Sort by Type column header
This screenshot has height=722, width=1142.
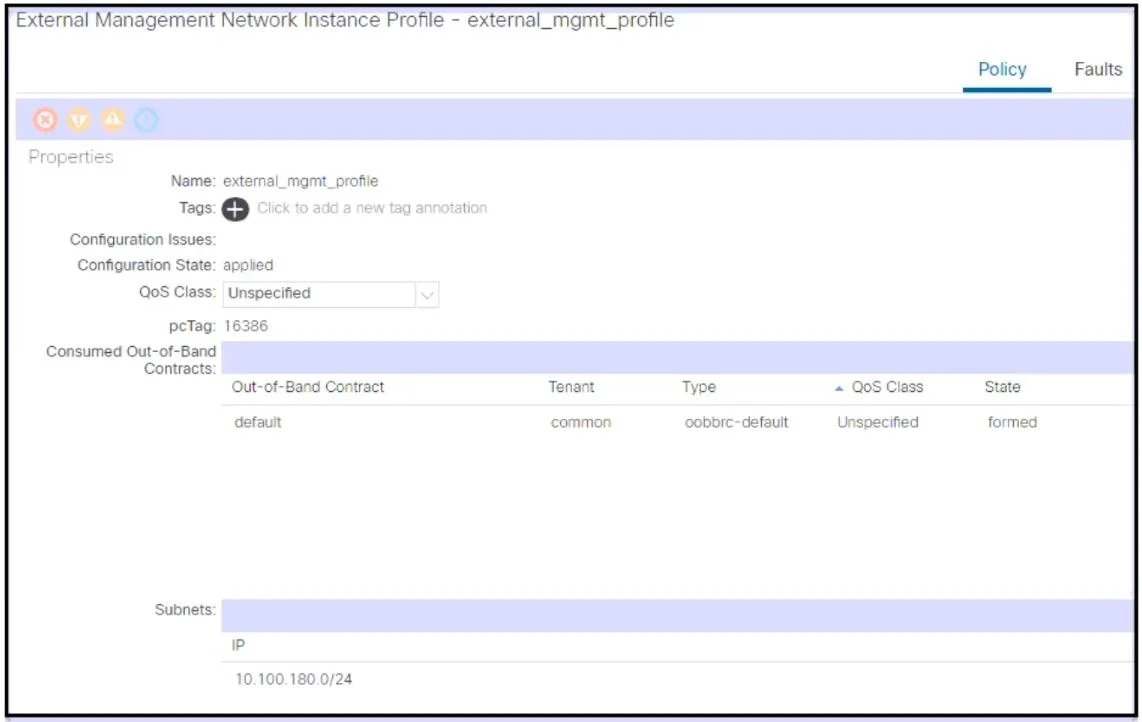[698, 388]
